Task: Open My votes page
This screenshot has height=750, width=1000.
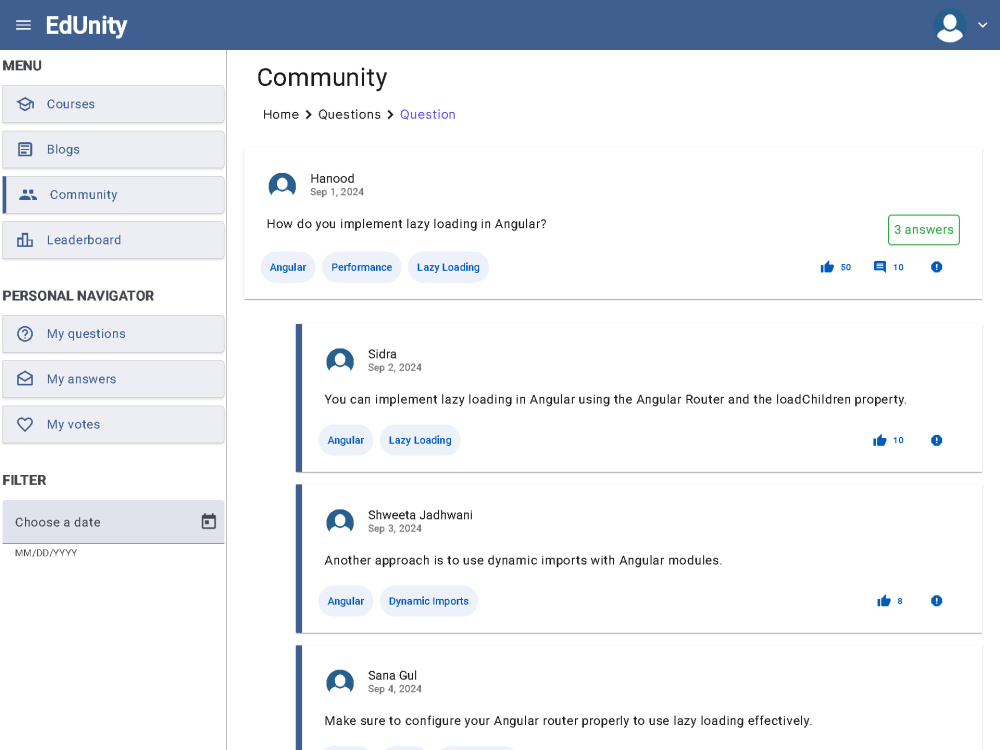Action: [114, 424]
